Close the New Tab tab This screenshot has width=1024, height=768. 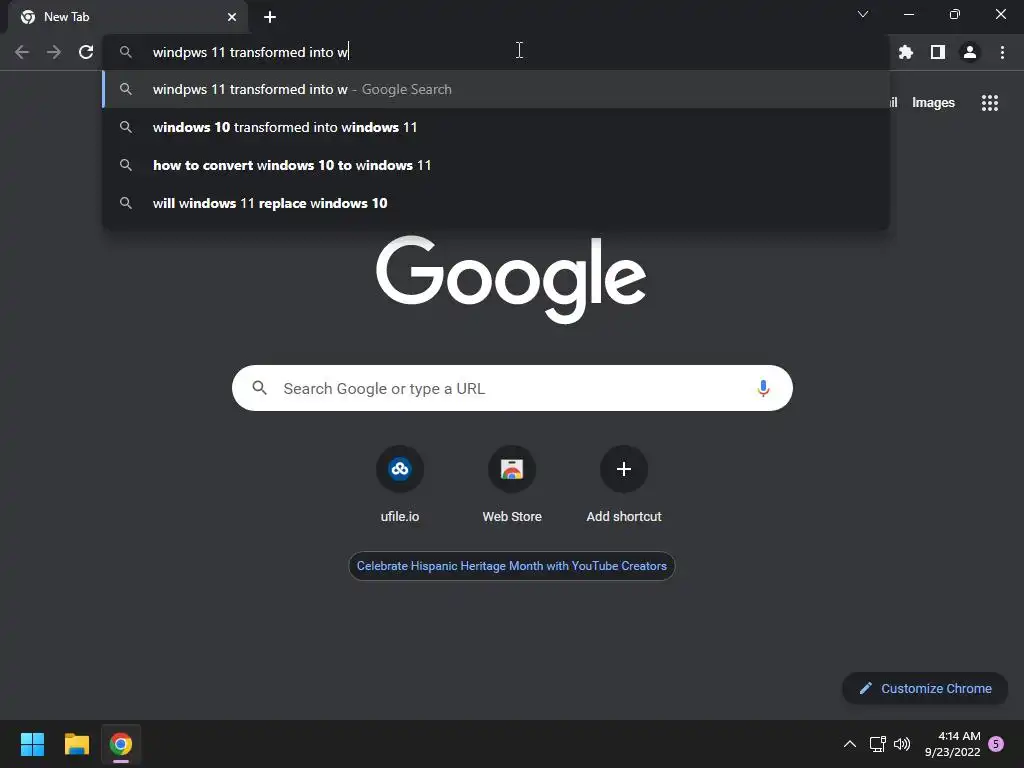point(232,17)
